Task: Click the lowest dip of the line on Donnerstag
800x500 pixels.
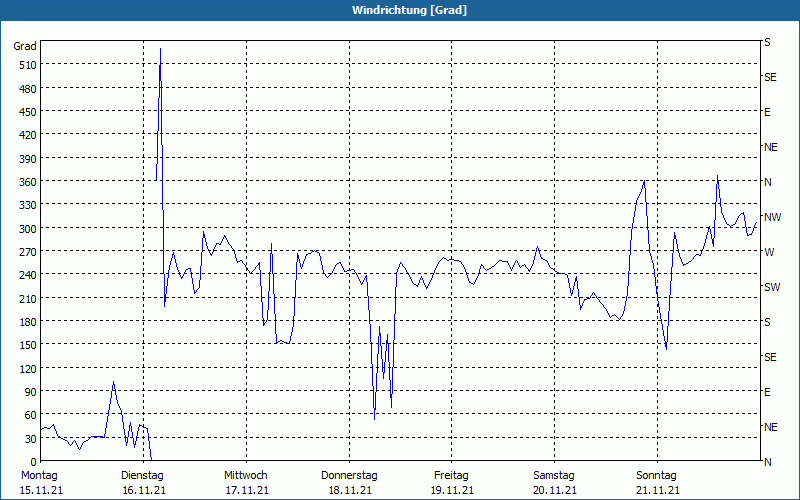Action: tap(374, 419)
